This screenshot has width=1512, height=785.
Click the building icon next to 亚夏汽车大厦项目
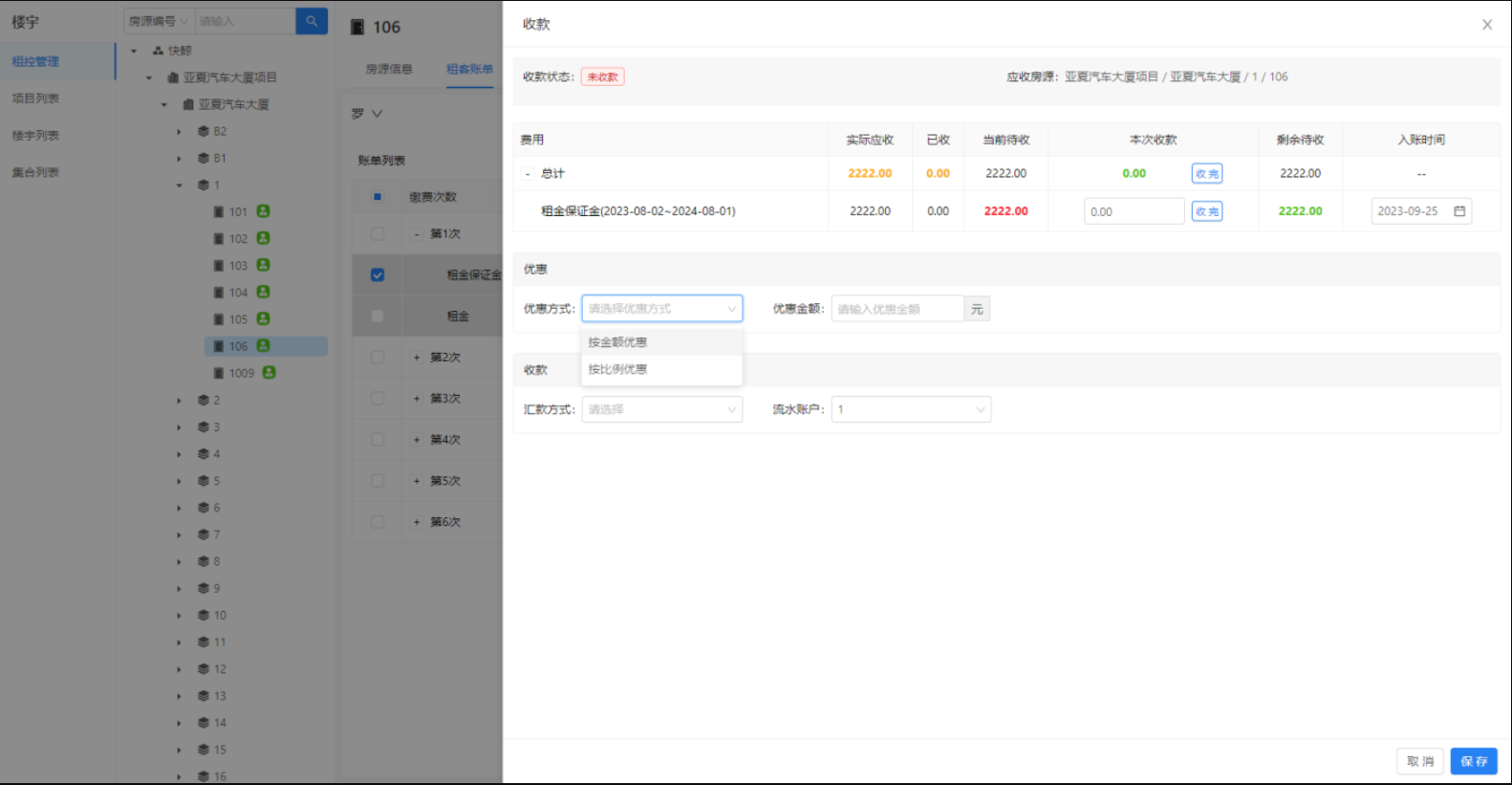tap(173, 77)
